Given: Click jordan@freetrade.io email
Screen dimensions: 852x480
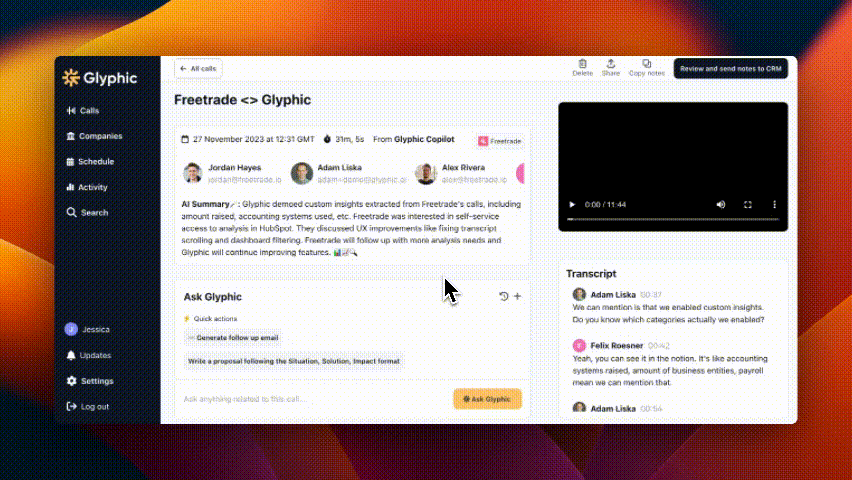Looking at the screenshot, I should (245, 179).
